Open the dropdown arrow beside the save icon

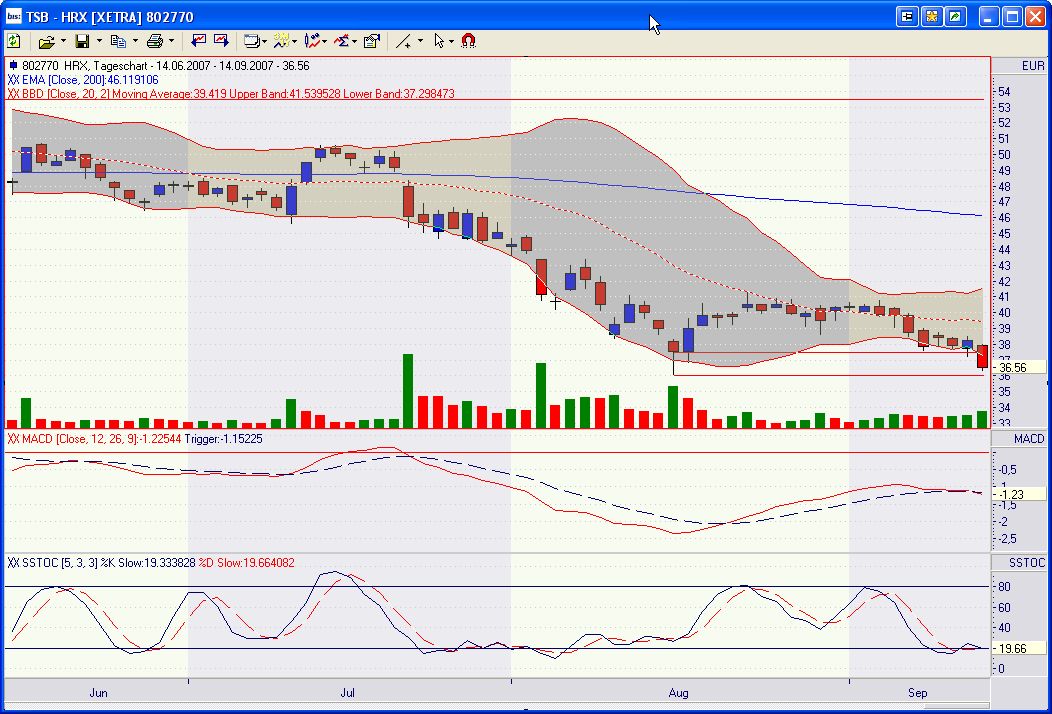(x=97, y=41)
